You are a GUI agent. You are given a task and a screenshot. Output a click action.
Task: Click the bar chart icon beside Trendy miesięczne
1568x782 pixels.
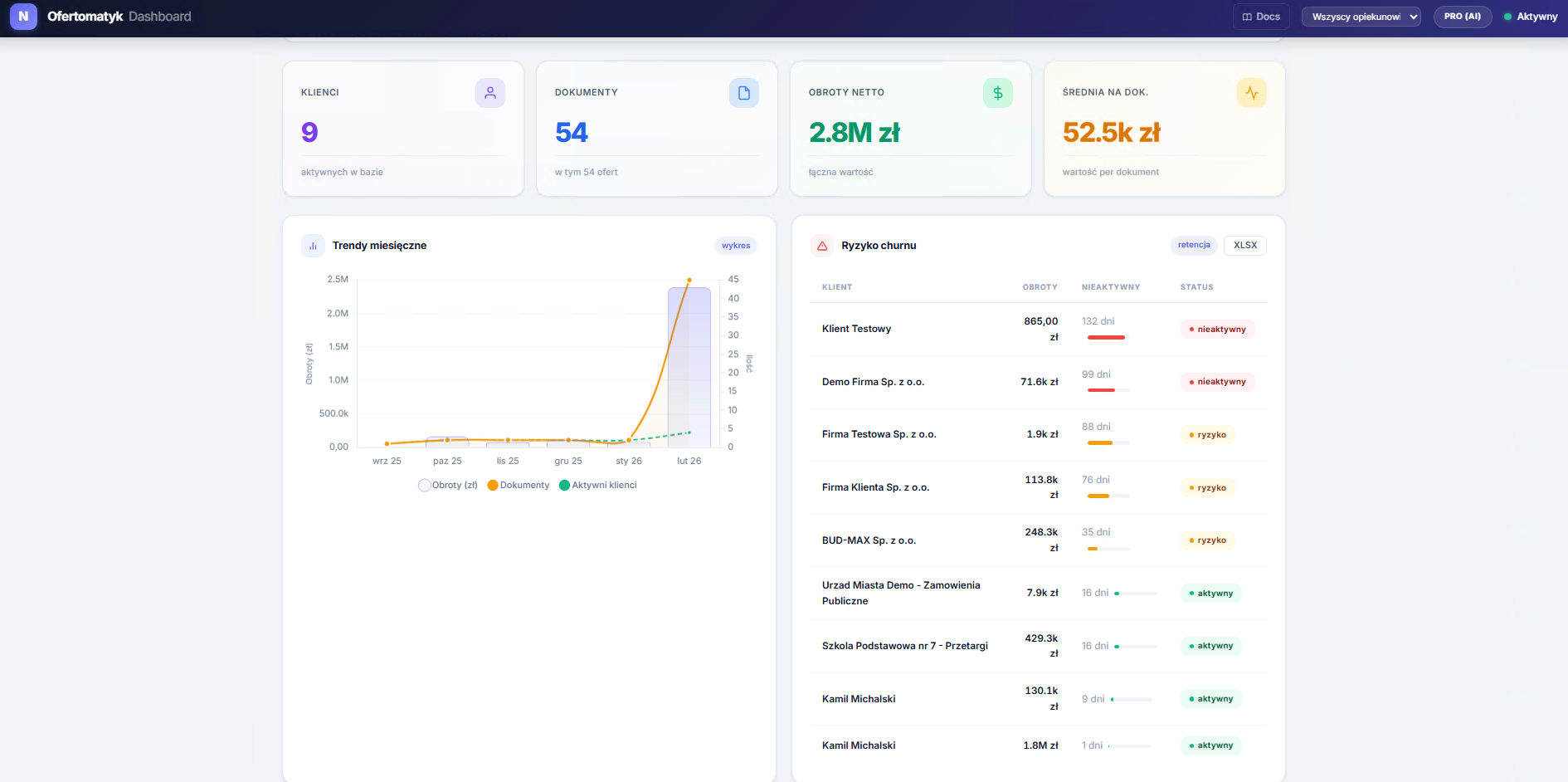(313, 246)
